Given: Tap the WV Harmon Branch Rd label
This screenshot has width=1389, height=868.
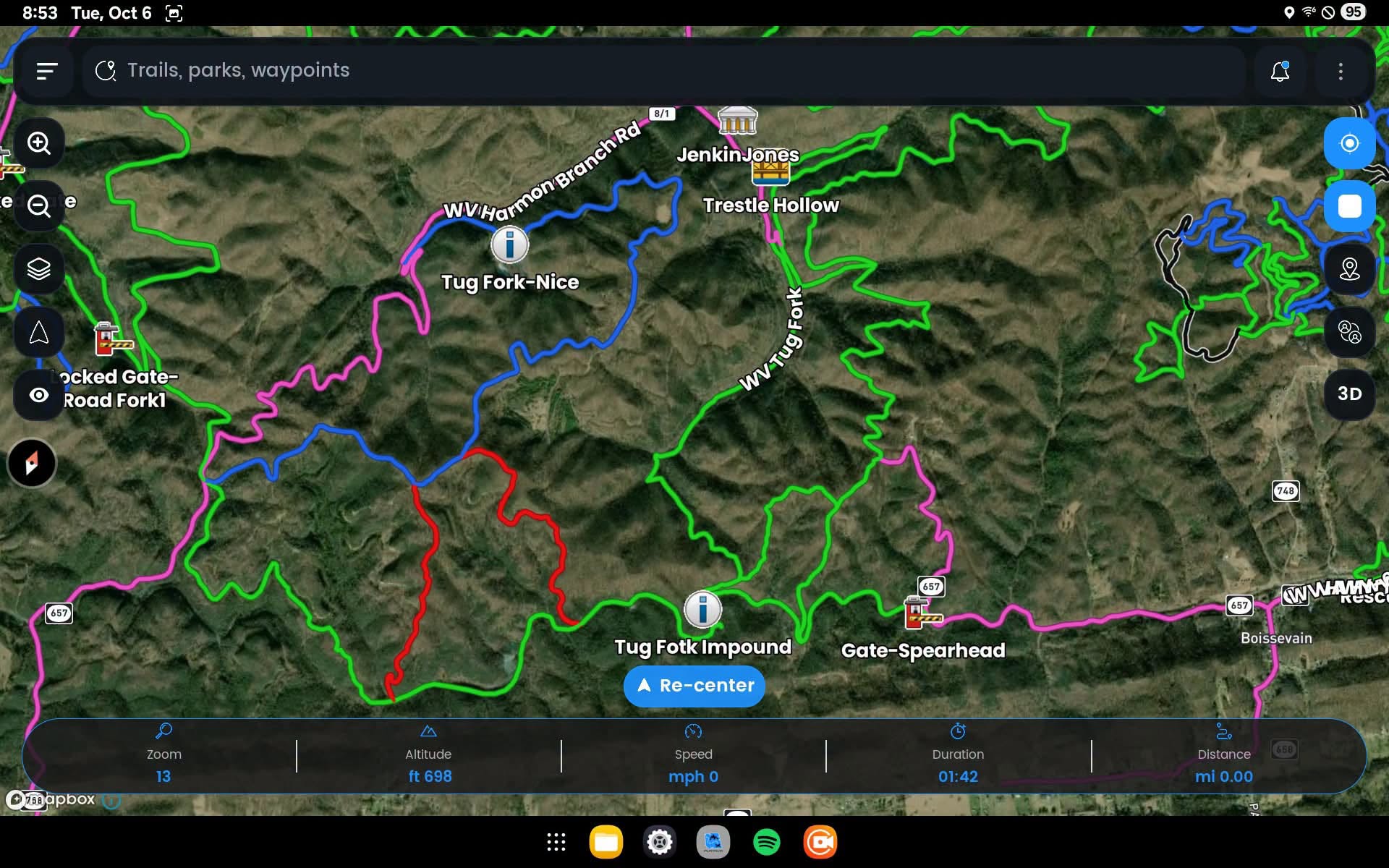Looking at the screenshot, I should (543, 171).
